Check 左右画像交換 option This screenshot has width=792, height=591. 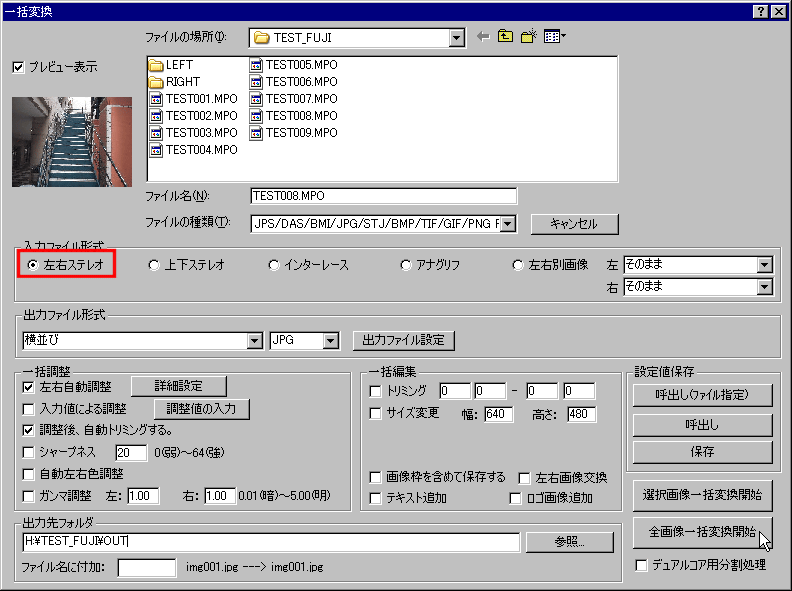[x=525, y=478]
